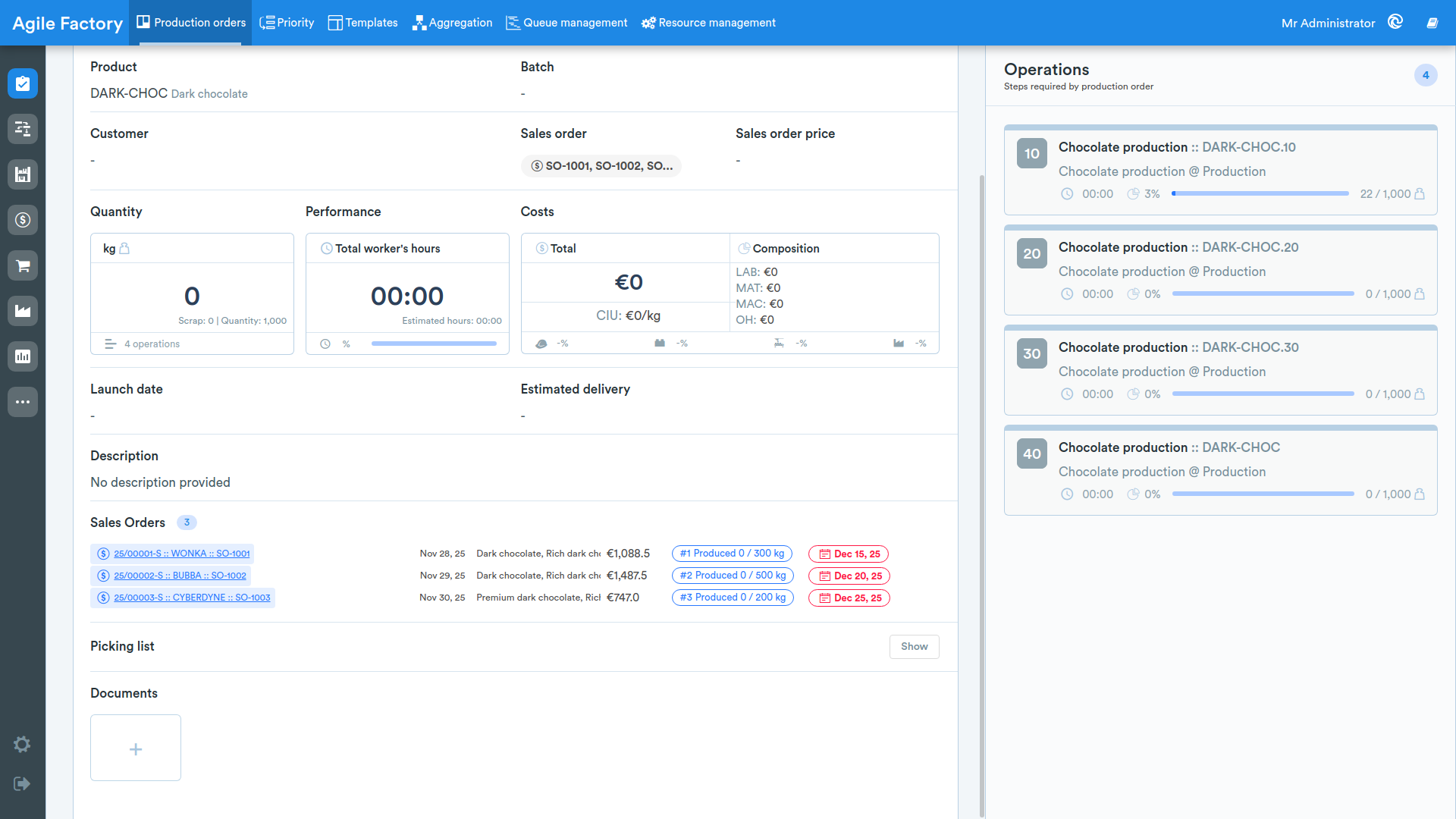
Task: Click the SO-1001, SO-1002 sales order chip
Action: (x=601, y=165)
